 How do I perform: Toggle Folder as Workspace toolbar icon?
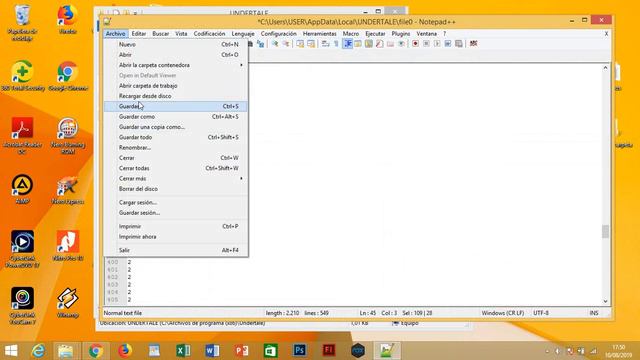pyautogui.click(x=390, y=44)
